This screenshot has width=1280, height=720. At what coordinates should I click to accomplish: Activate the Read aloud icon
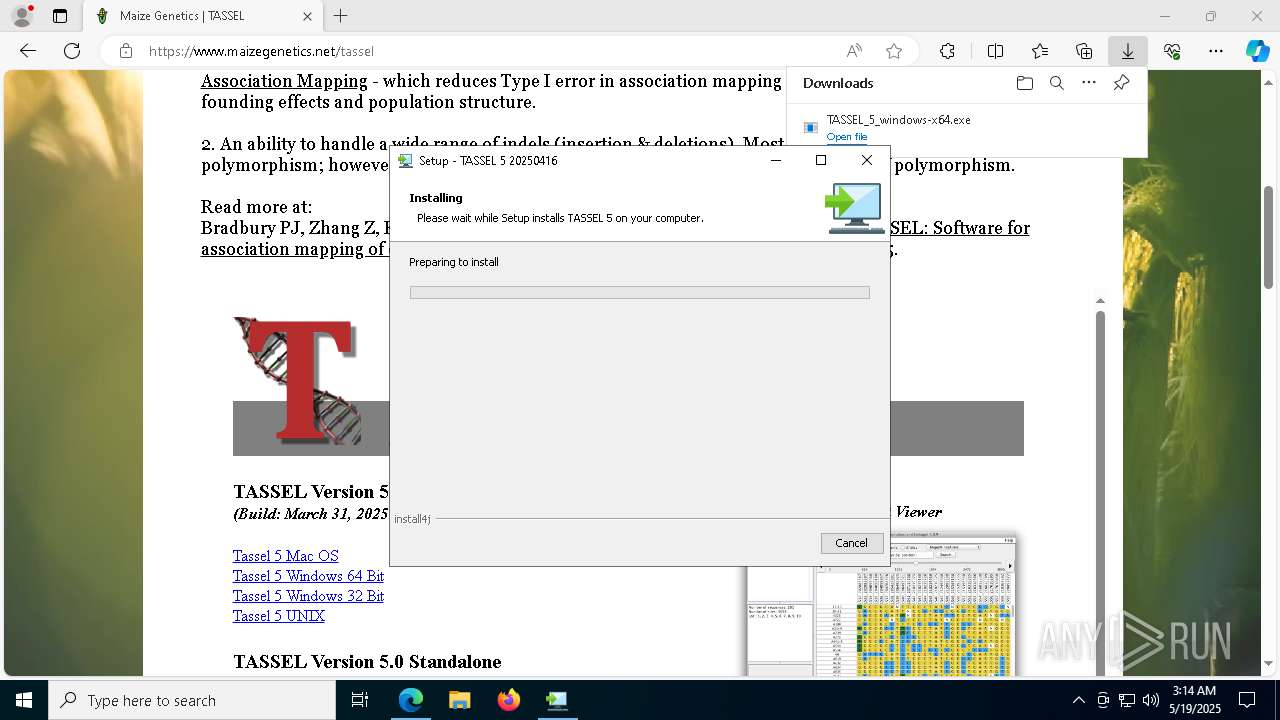(854, 51)
